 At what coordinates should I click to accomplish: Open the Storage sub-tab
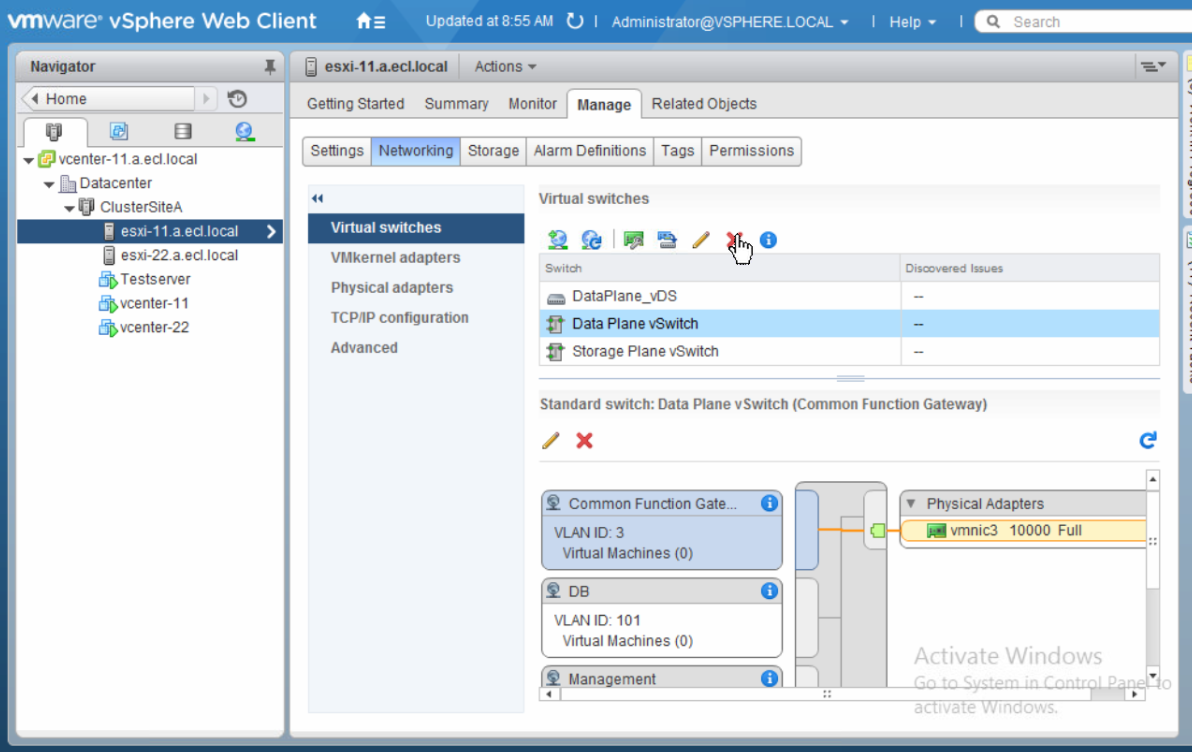coord(493,151)
